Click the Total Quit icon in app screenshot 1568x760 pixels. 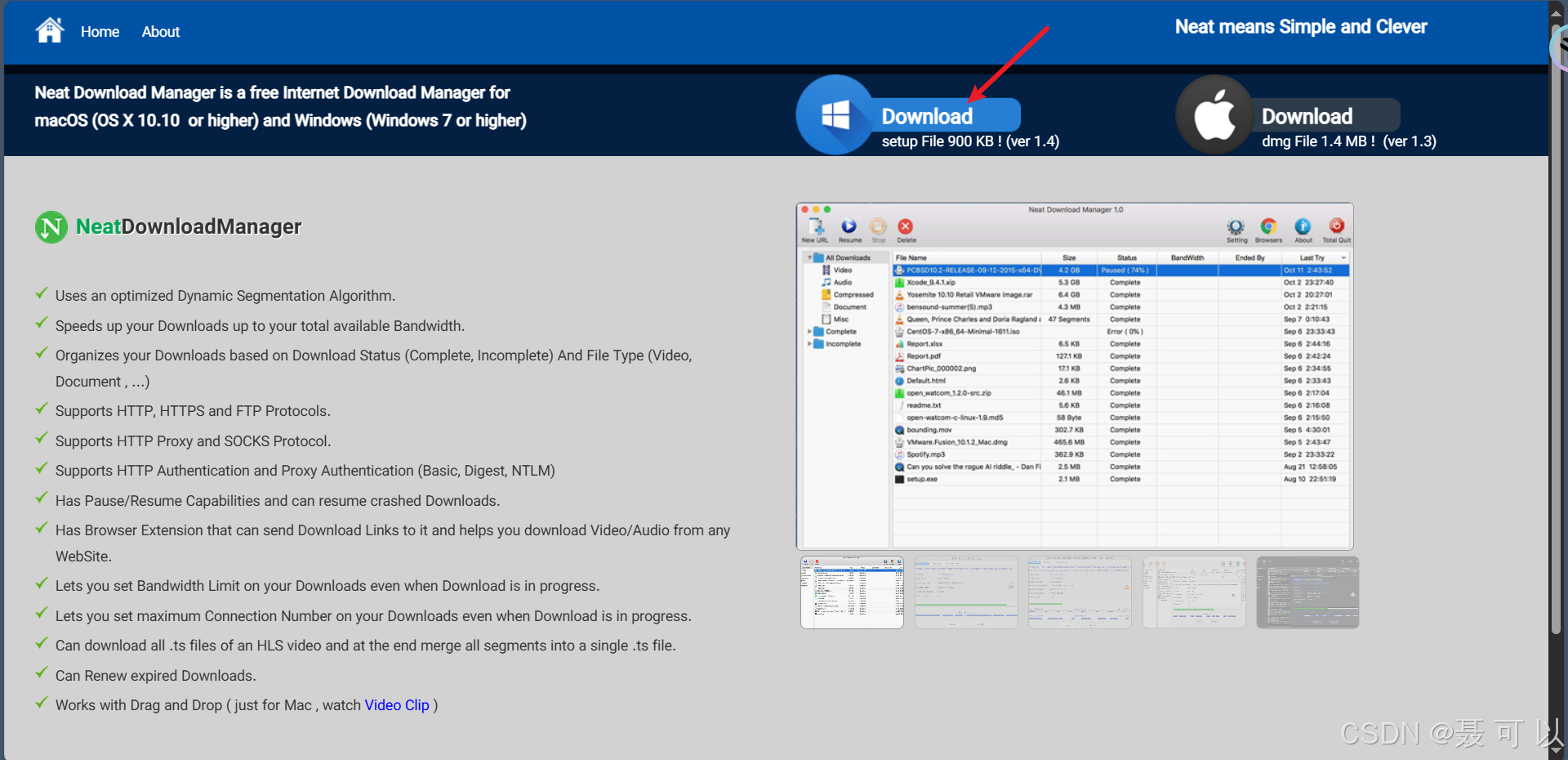[x=1337, y=230]
